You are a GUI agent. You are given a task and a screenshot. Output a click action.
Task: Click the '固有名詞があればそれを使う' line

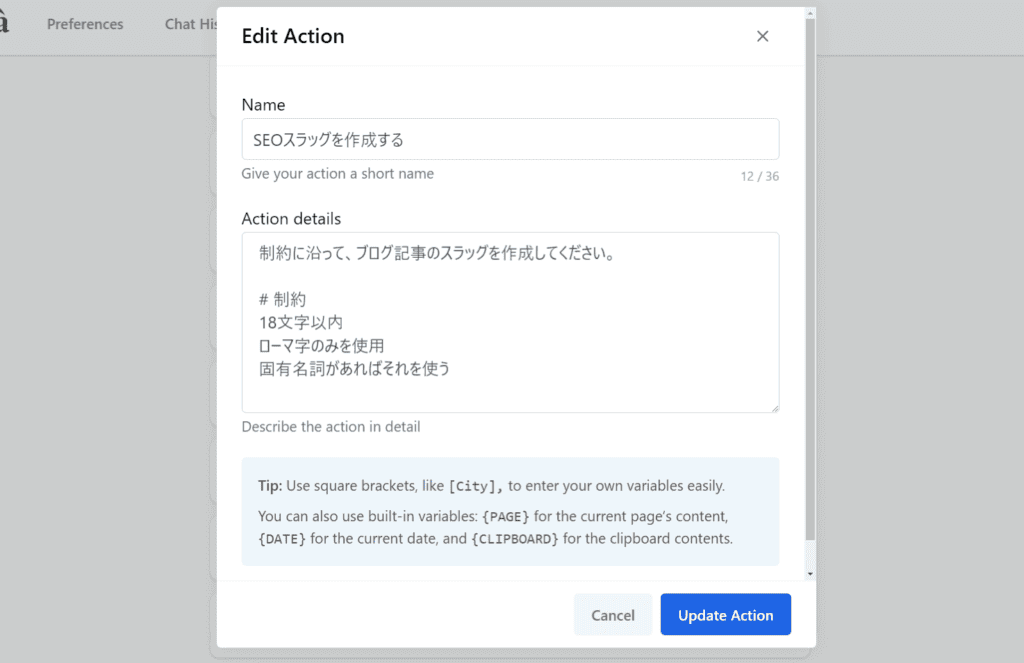[x=355, y=368]
